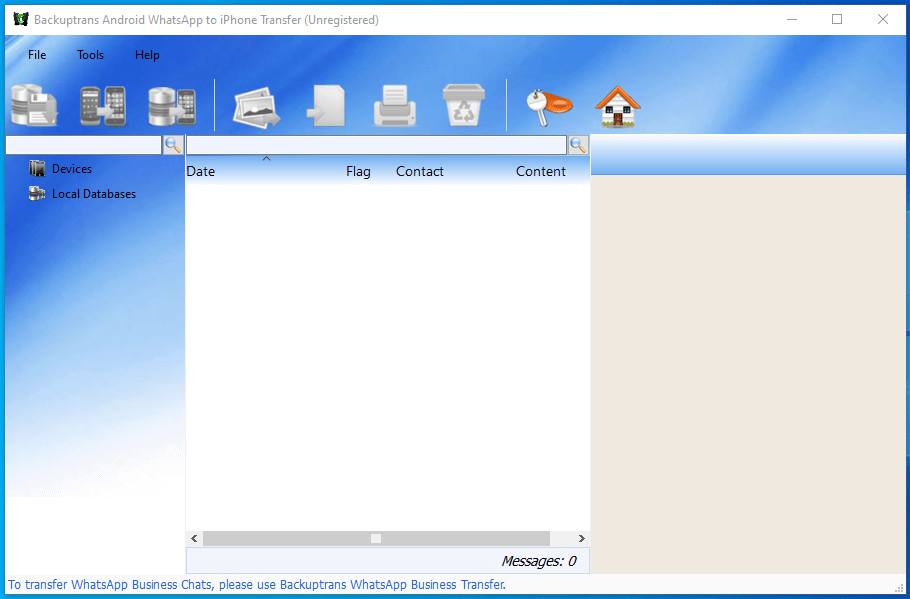This screenshot has width=910, height=599.
Task: Select Devices in the tree
Action: (72, 169)
